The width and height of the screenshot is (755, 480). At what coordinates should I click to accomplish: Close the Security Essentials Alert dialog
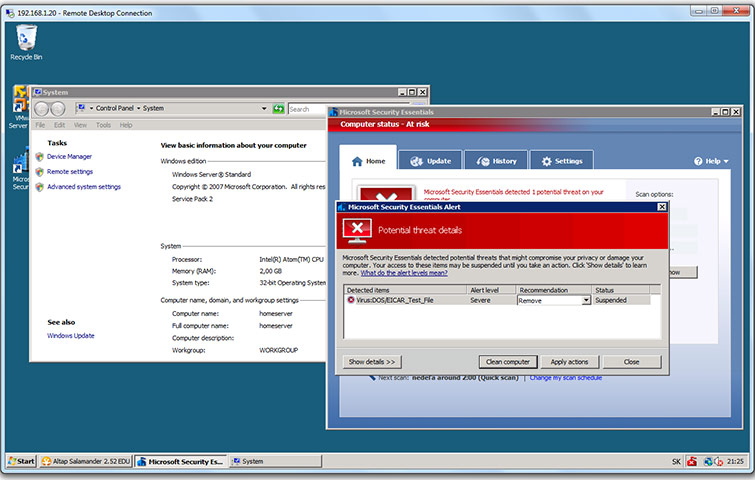662,207
